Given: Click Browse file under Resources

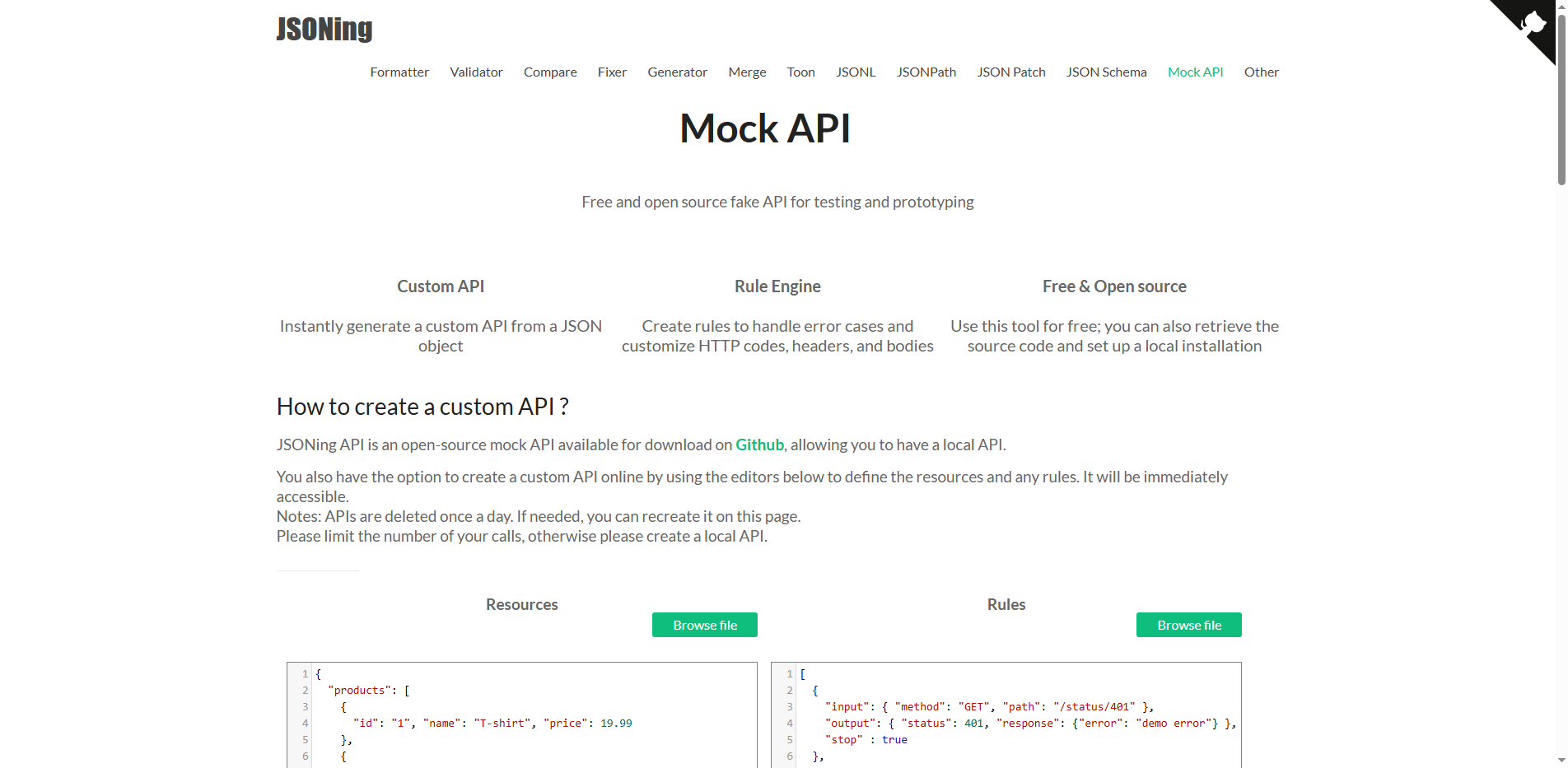Looking at the screenshot, I should click(704, 625).
